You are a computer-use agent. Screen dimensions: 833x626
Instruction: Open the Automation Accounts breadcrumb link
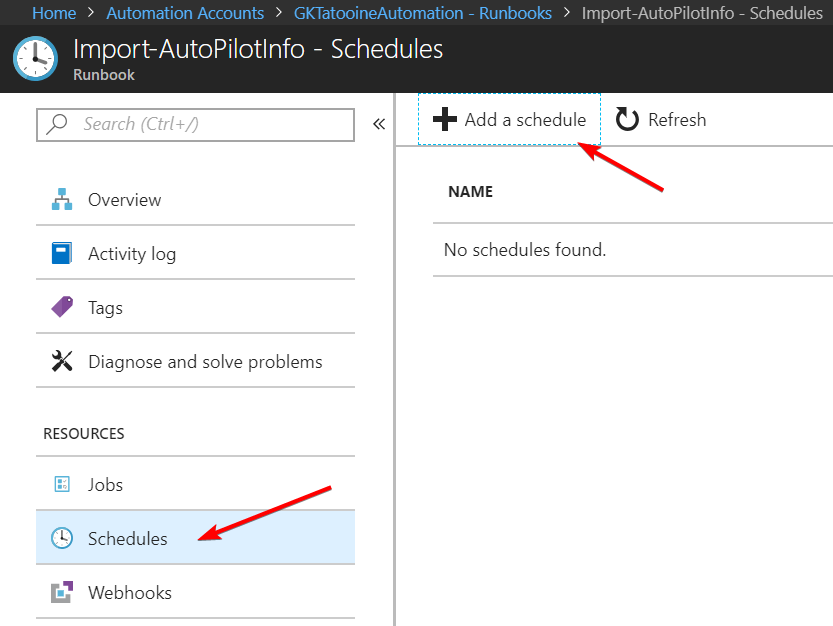coord(184,13)
